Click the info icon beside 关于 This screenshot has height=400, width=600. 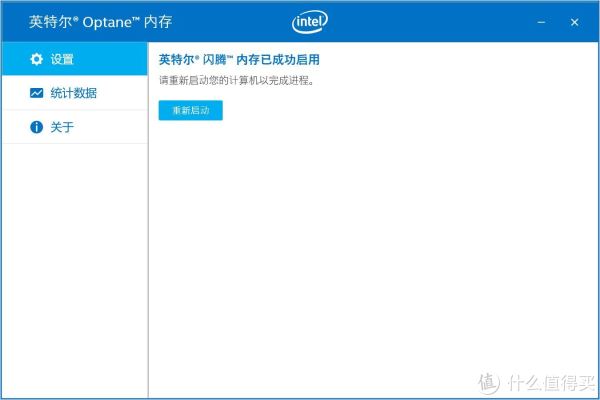pos(37,127)
